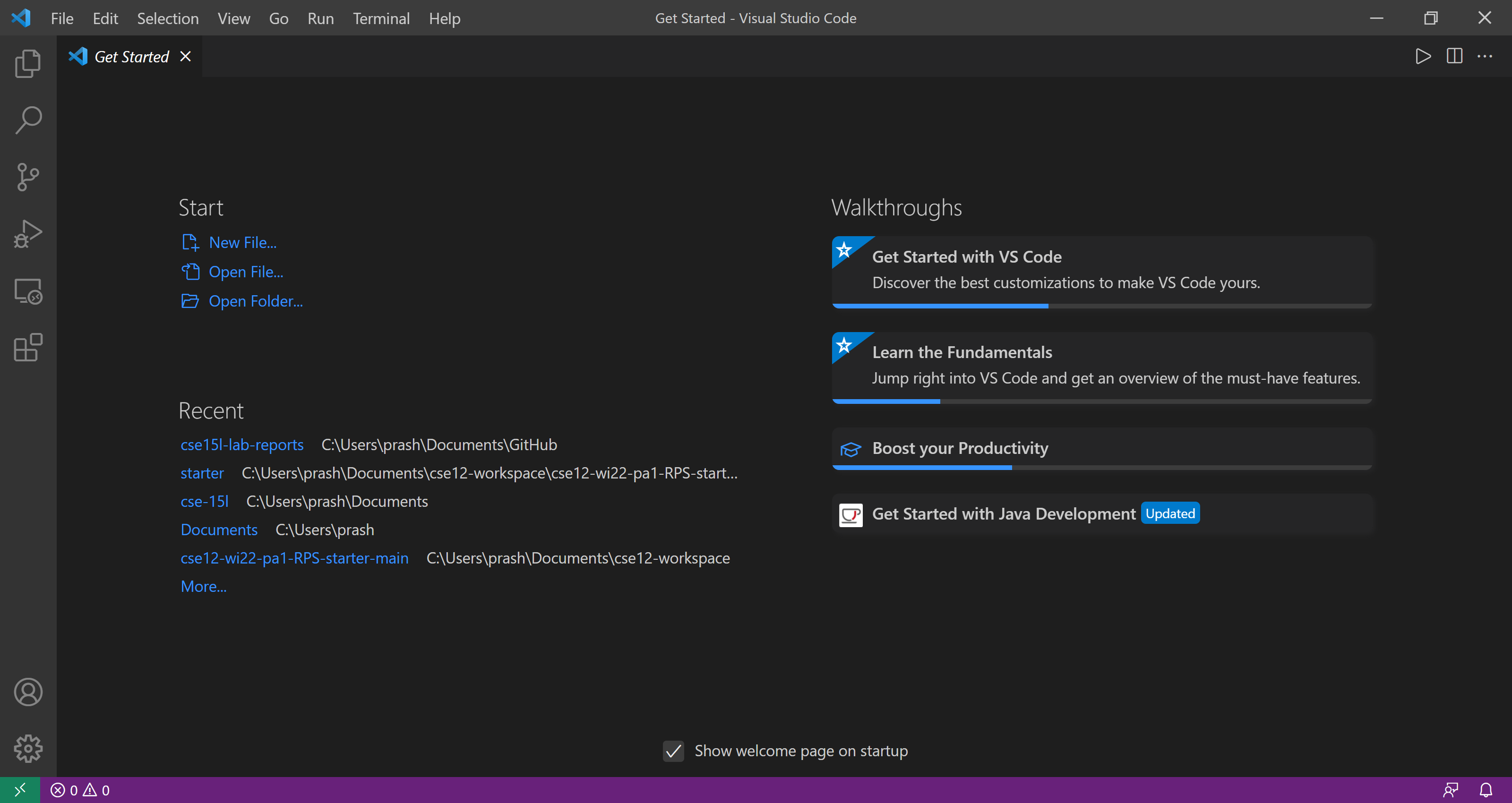Open the Extensions view
Viewport: 1512px width, 803px height.
27,348
